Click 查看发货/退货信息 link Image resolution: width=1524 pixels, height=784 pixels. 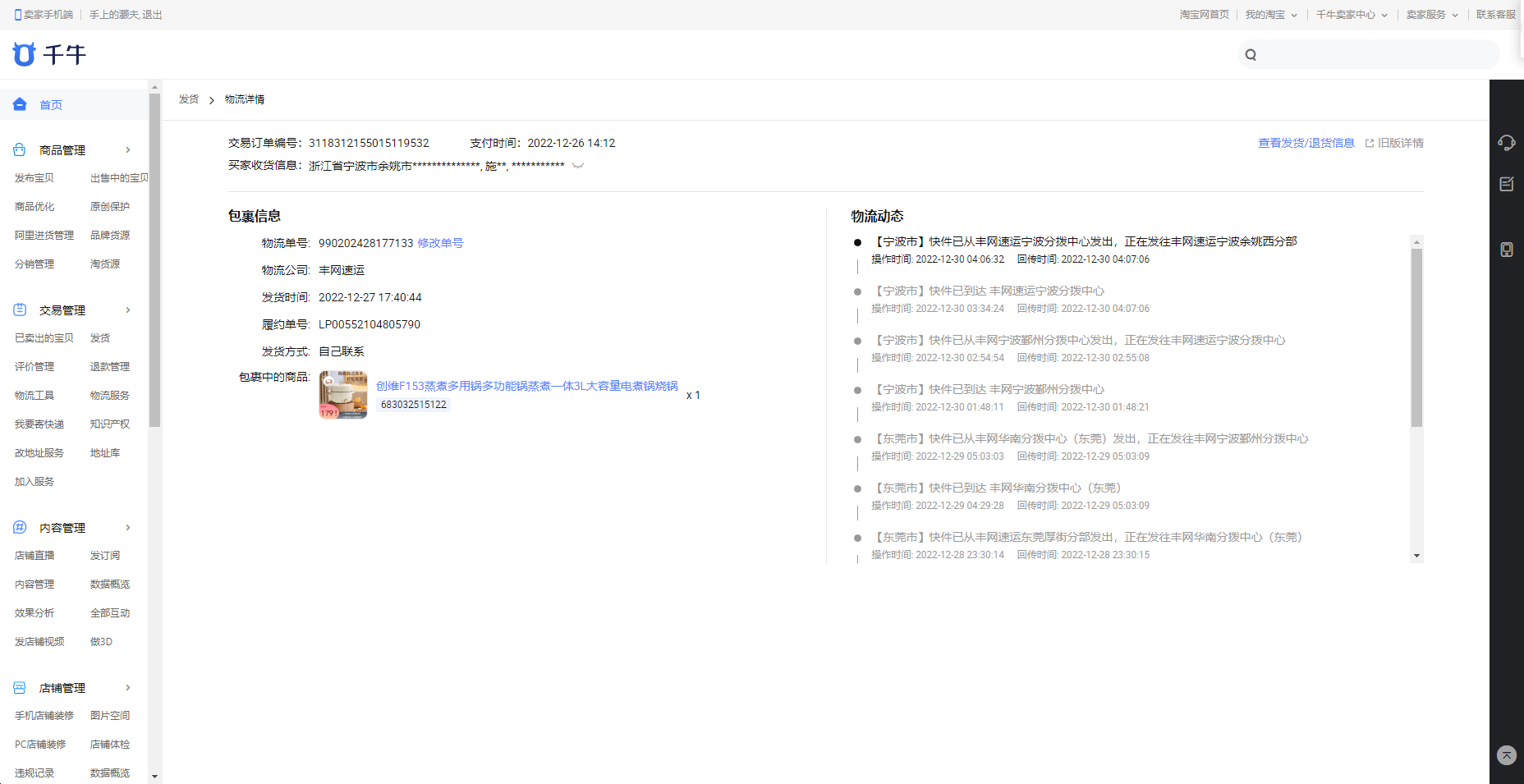1306,143
